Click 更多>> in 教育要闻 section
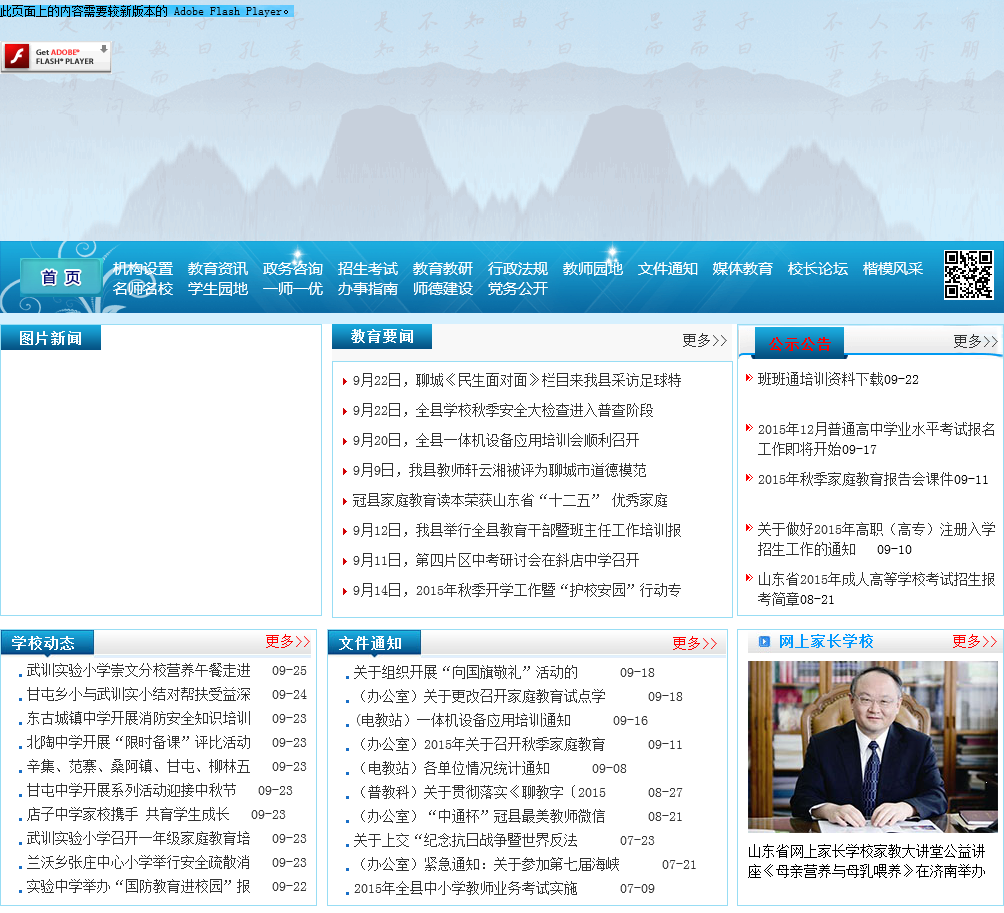Image resolution: width=1004 pixels, height=913 pixels. (704, 340)
